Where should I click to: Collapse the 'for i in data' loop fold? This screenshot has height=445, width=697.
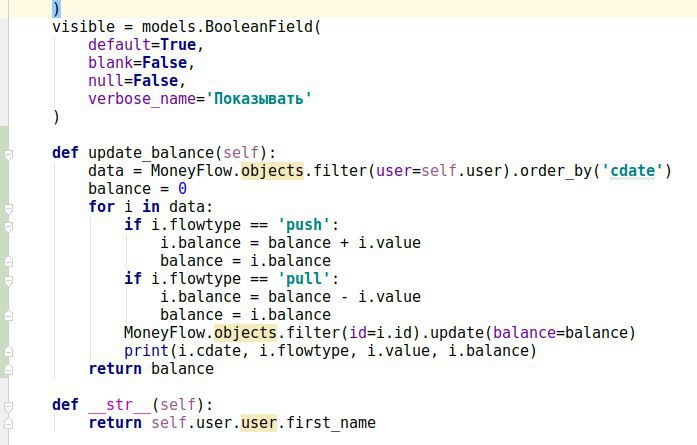[x=8, y=208]
